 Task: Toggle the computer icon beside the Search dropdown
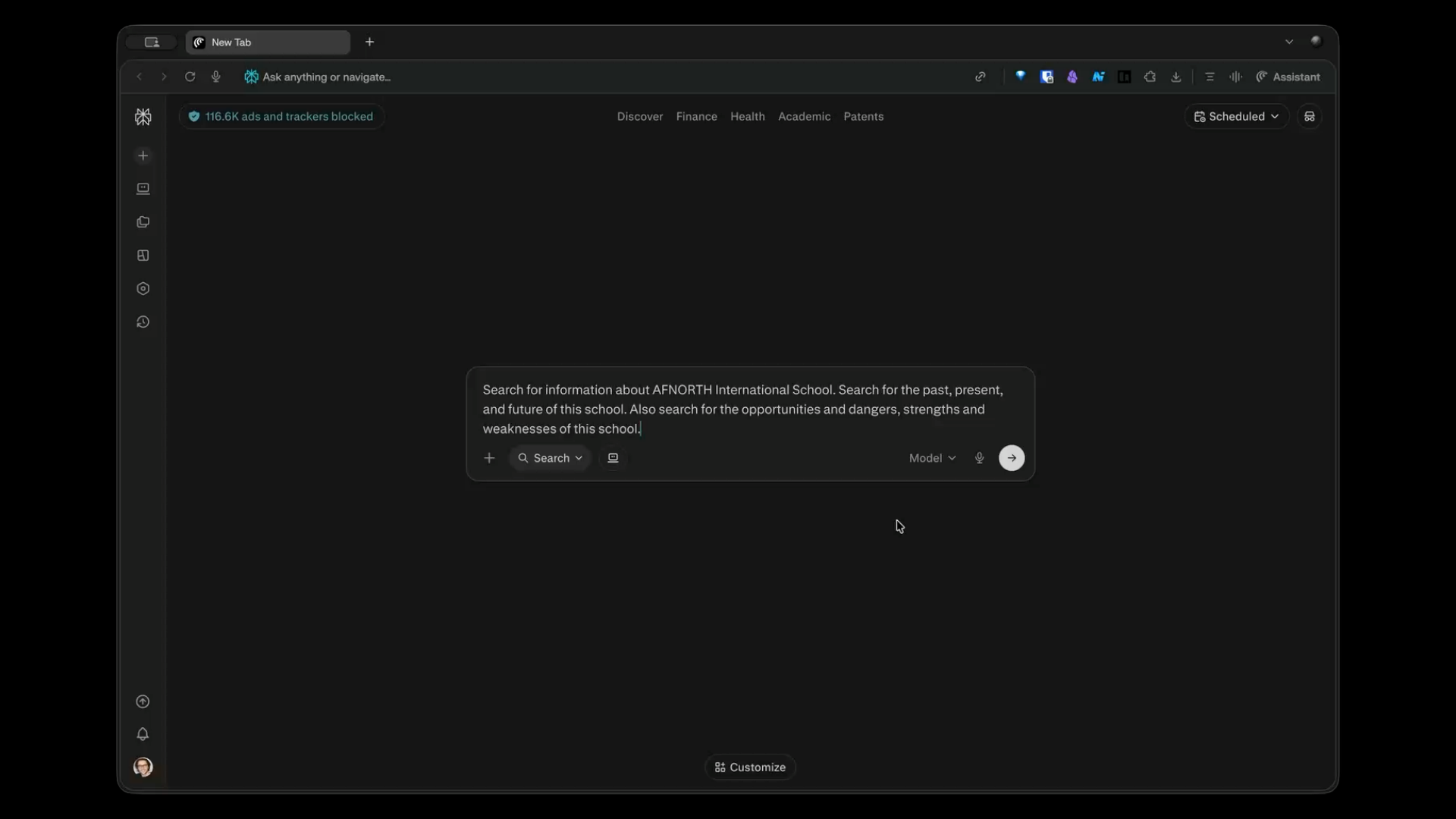613,458
